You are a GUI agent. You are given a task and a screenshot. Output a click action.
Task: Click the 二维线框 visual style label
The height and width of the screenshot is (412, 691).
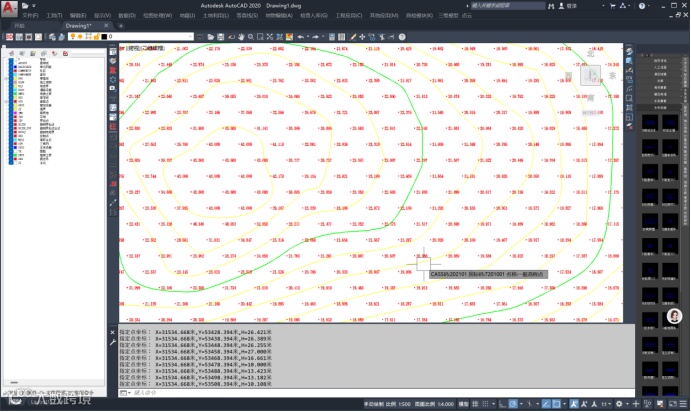click(152, 48)
